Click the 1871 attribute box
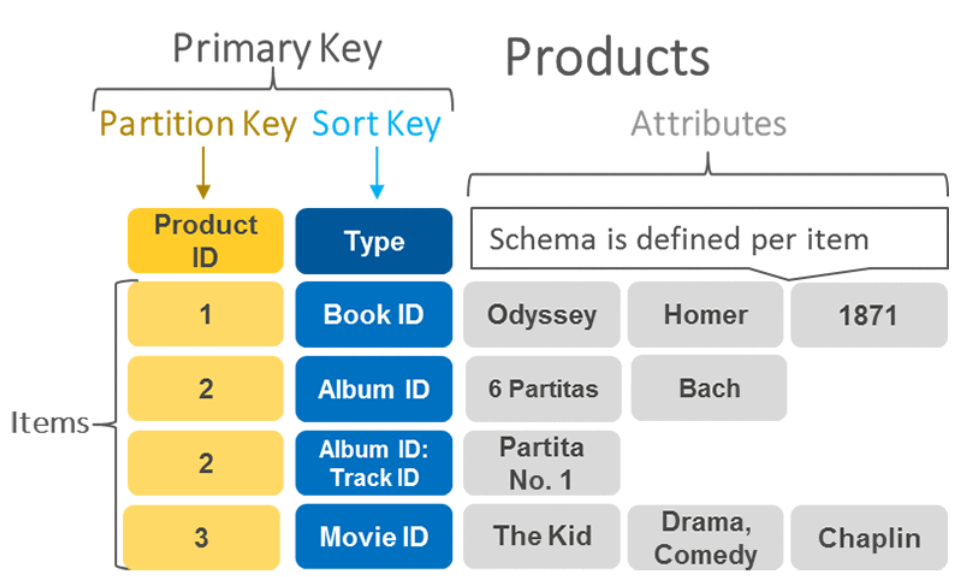958x577 pixels. tap(869, 315)
